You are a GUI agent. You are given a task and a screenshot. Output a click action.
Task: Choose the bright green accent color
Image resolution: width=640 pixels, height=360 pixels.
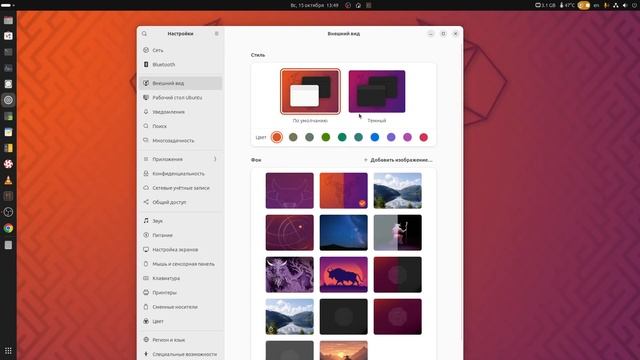tap(326, 137)
